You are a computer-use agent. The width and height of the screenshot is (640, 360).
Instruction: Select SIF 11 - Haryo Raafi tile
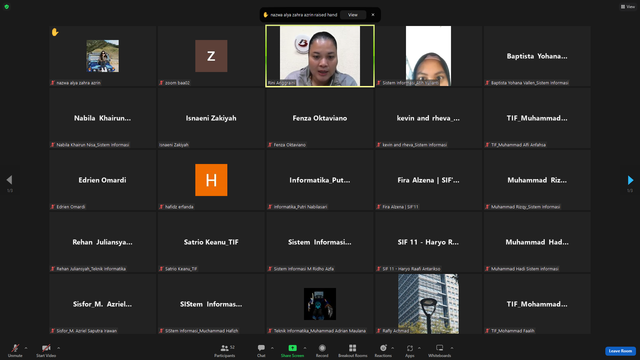tap(428, 242)
